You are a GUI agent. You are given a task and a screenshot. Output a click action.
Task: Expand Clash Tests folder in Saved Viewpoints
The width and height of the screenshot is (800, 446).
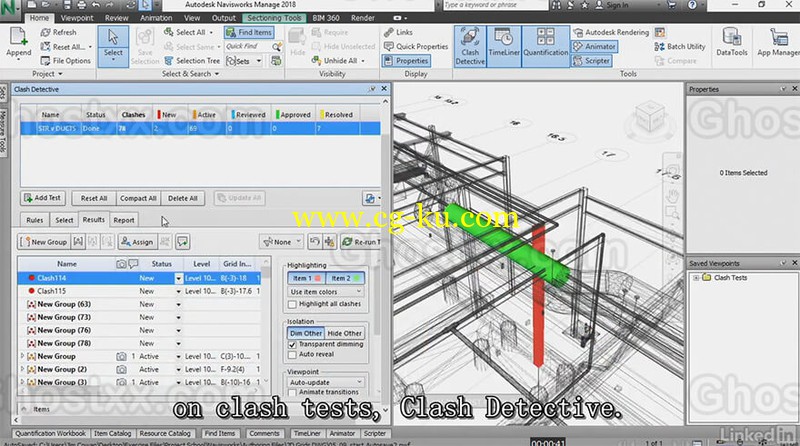tap(696, 278)
